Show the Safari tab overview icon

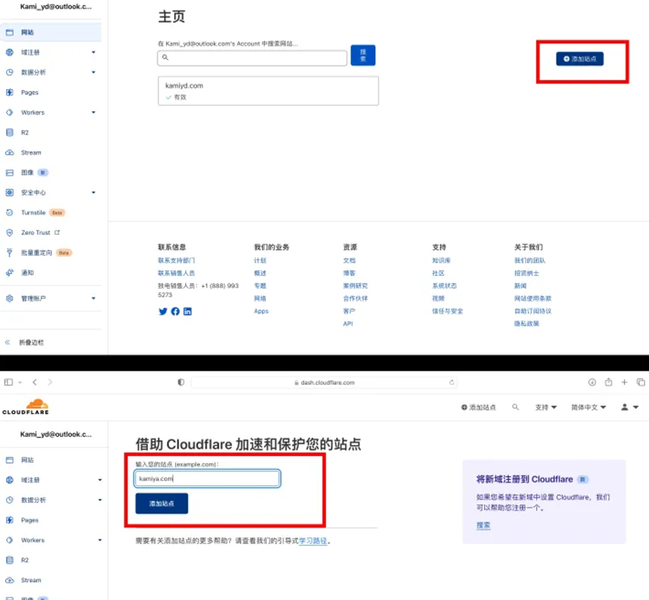(x=641, y=382)
